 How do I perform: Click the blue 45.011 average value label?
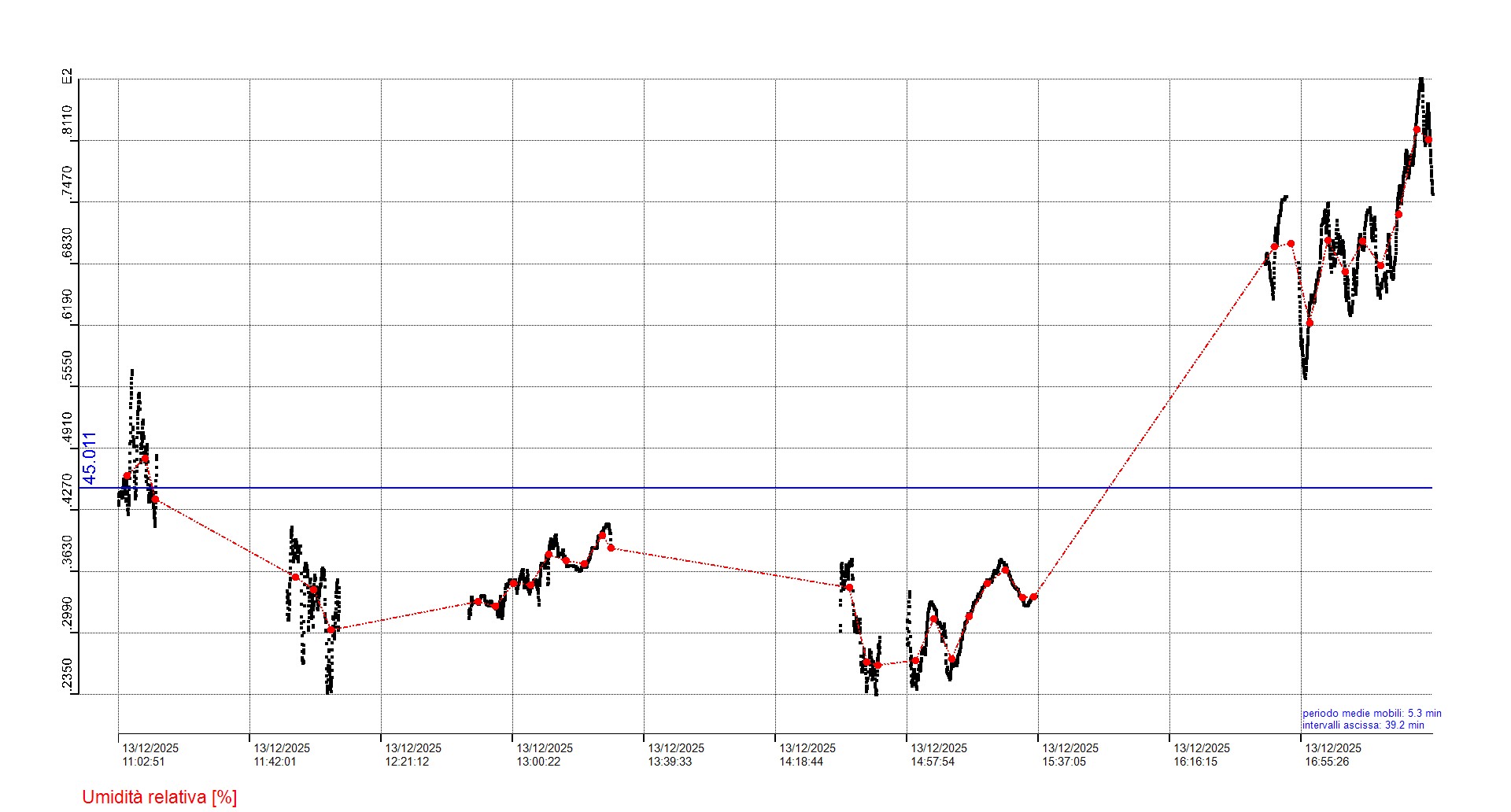[x=90, y=458]
